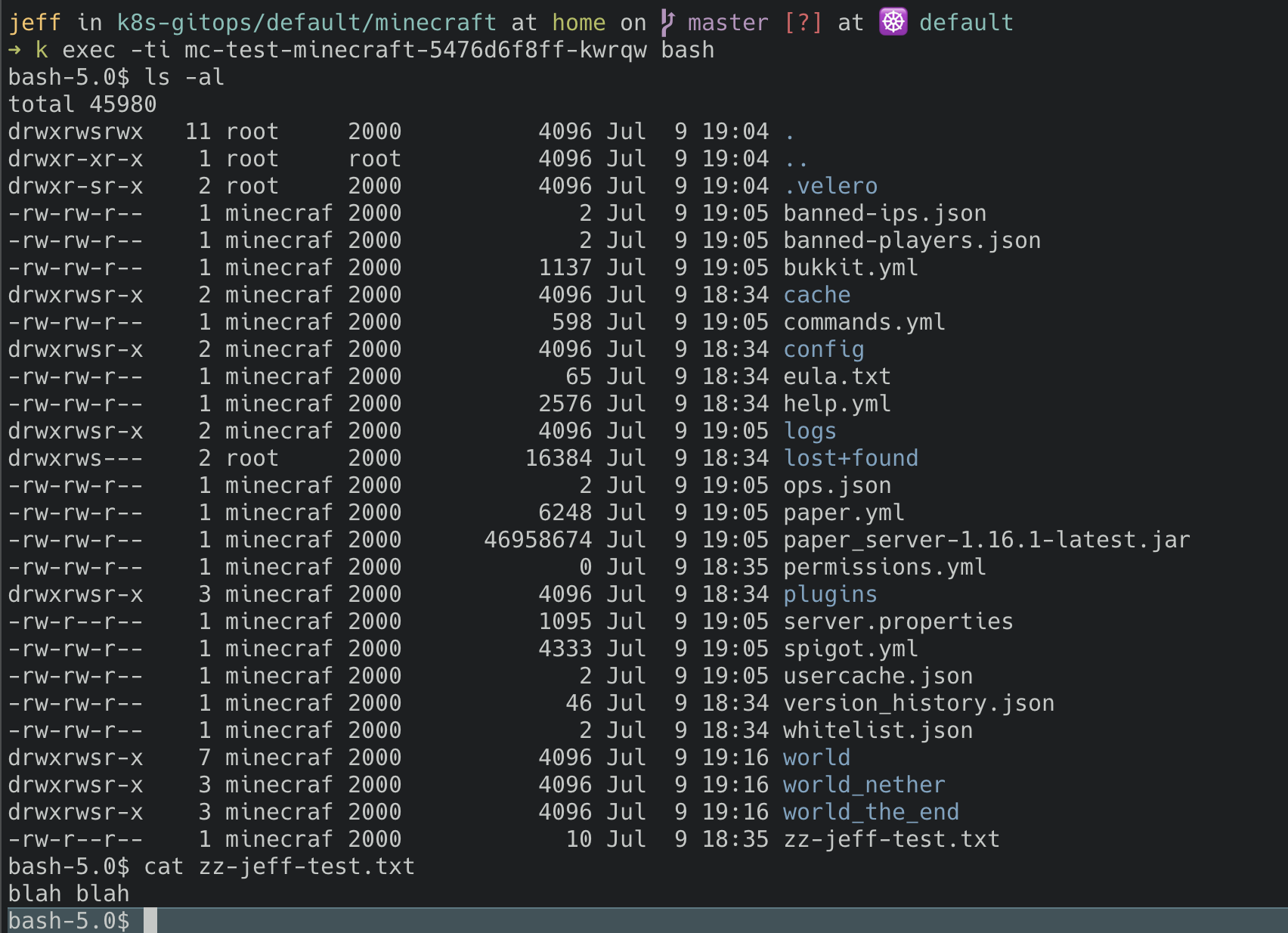Open the world directory entry
The image size is (1288, 933).
point(816,757)
